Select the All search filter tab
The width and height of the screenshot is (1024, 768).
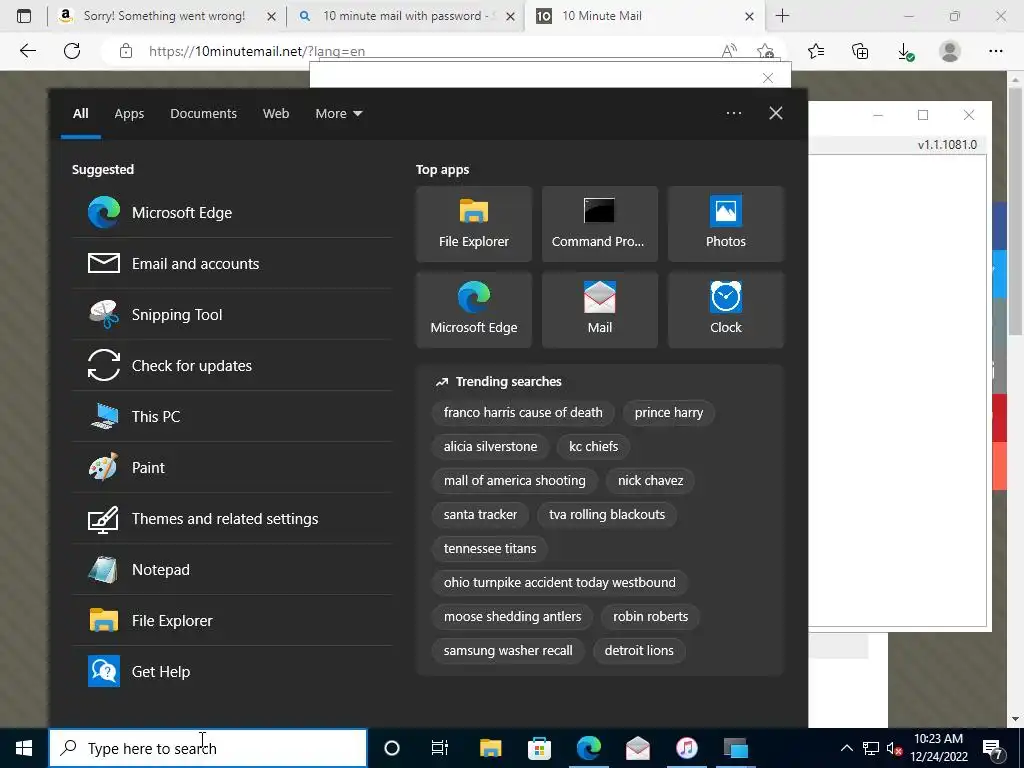(80, 113)
